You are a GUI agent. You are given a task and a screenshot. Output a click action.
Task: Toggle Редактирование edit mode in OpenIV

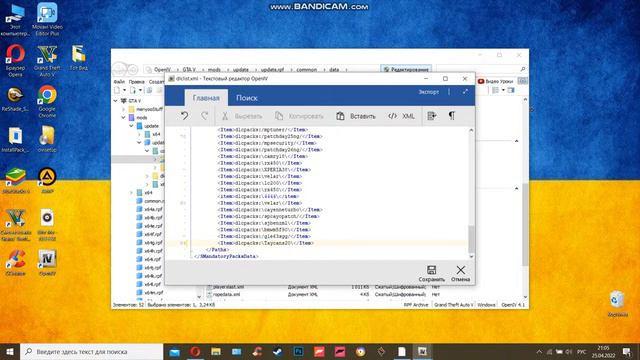tap(406, 69)
